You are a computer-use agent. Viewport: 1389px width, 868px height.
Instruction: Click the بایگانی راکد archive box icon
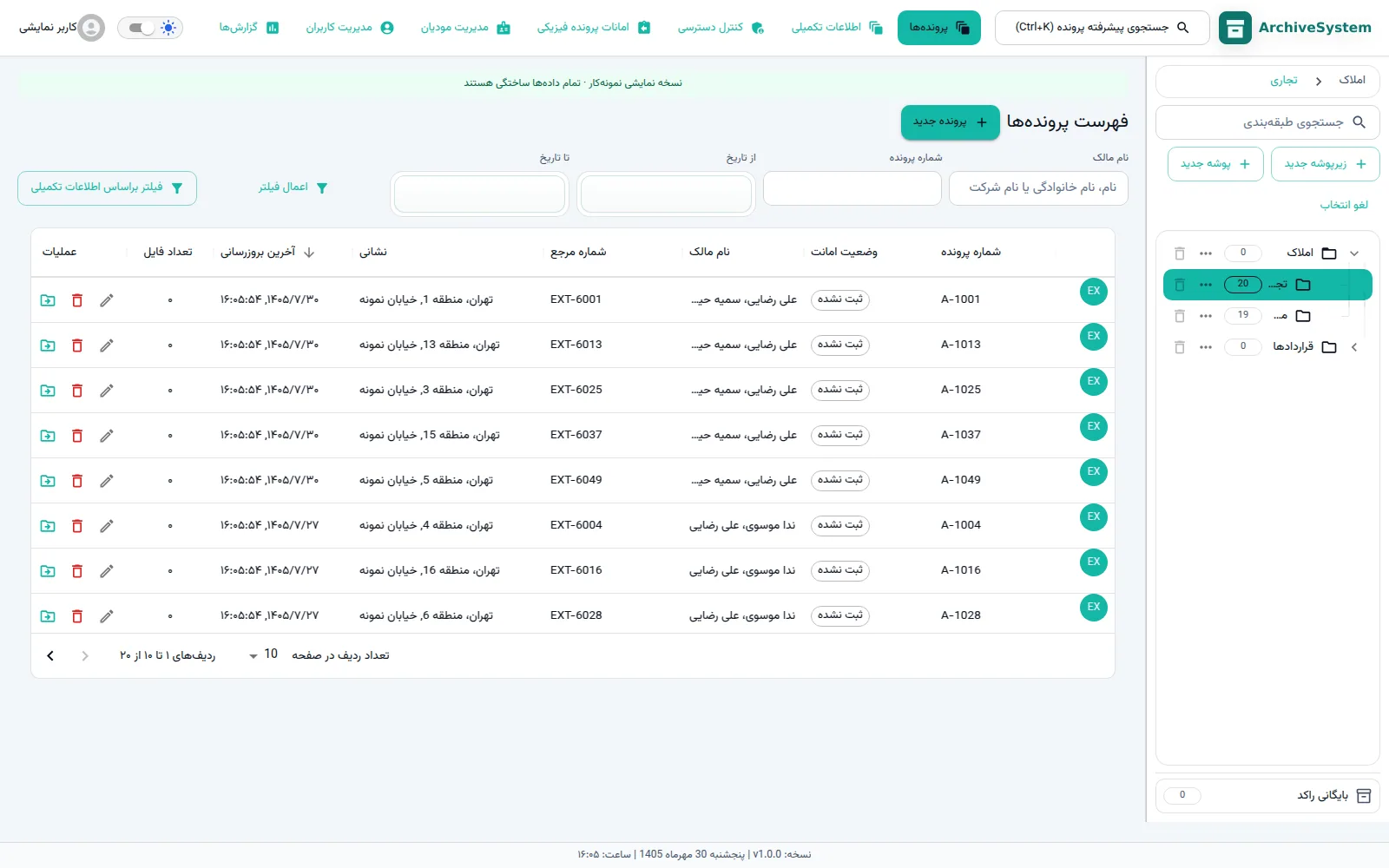tap(1364, 795)
